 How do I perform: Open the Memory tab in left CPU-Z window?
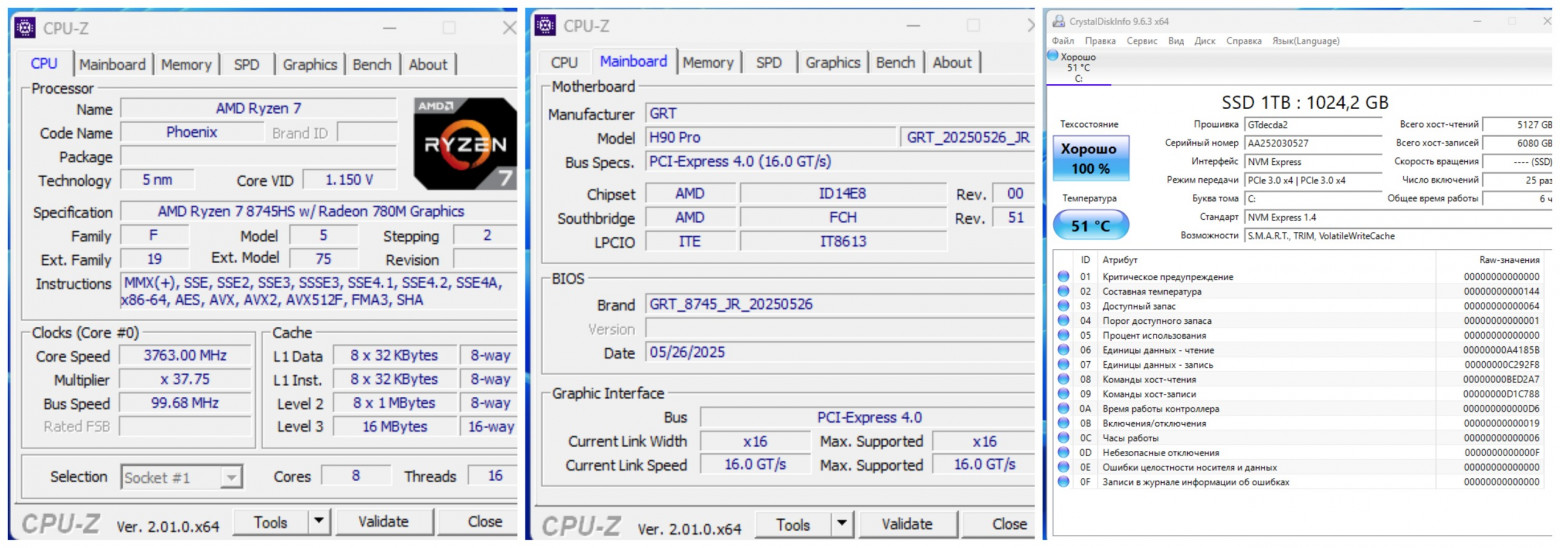pyautogui.click(x=186, y=64)
